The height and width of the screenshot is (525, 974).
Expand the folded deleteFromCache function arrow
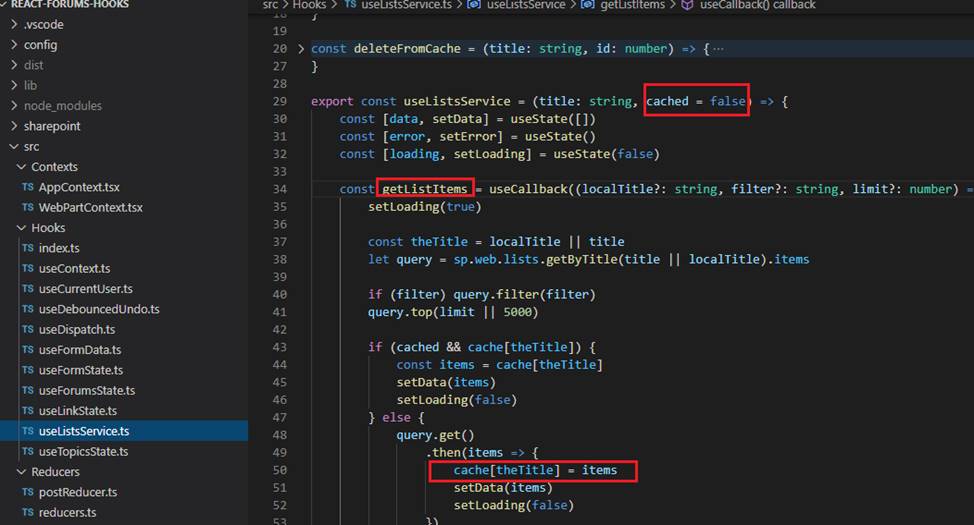tap(302, 48)
